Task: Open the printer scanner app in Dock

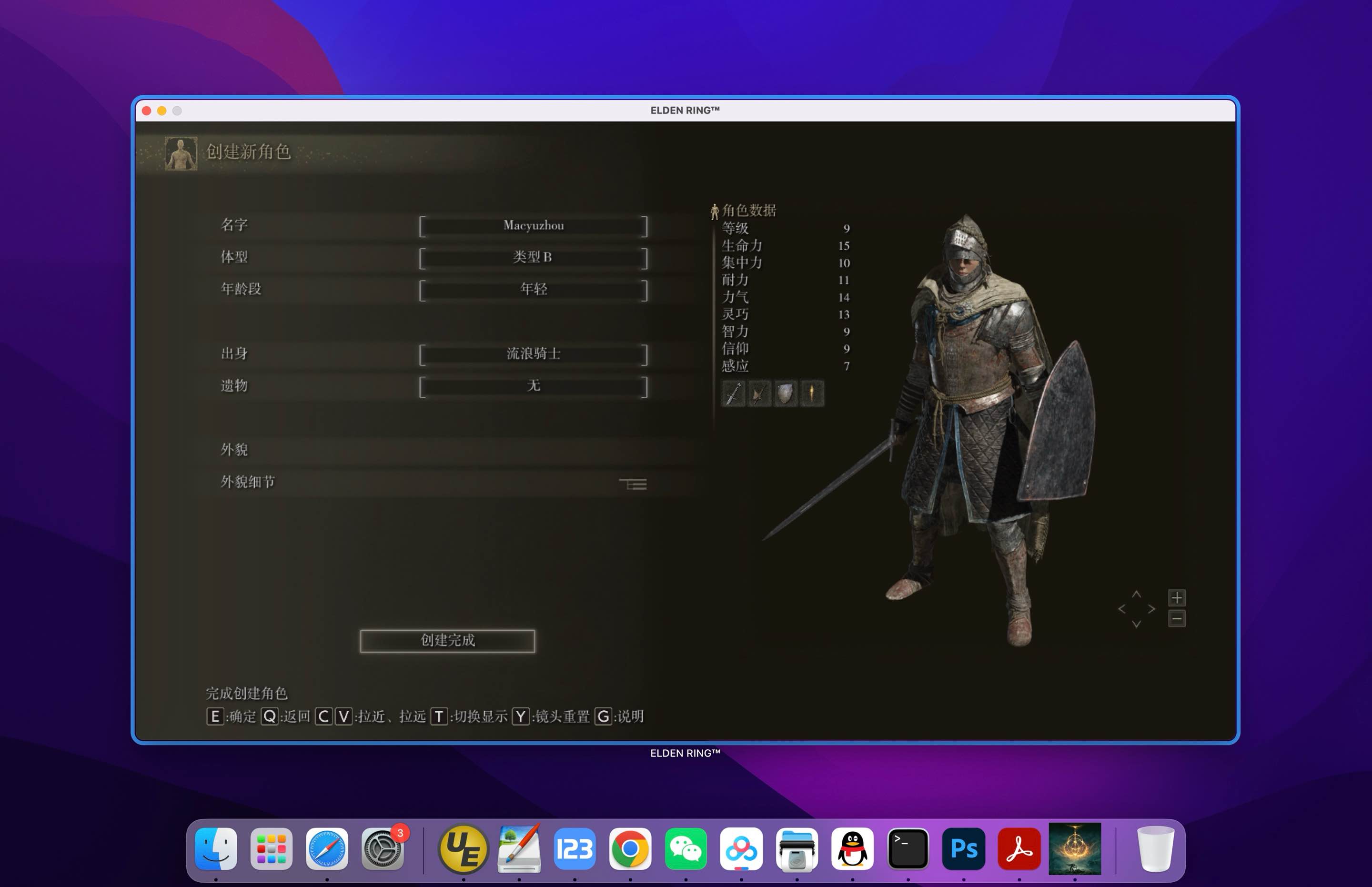Action: pyautogui.click(x=797, y=849)
